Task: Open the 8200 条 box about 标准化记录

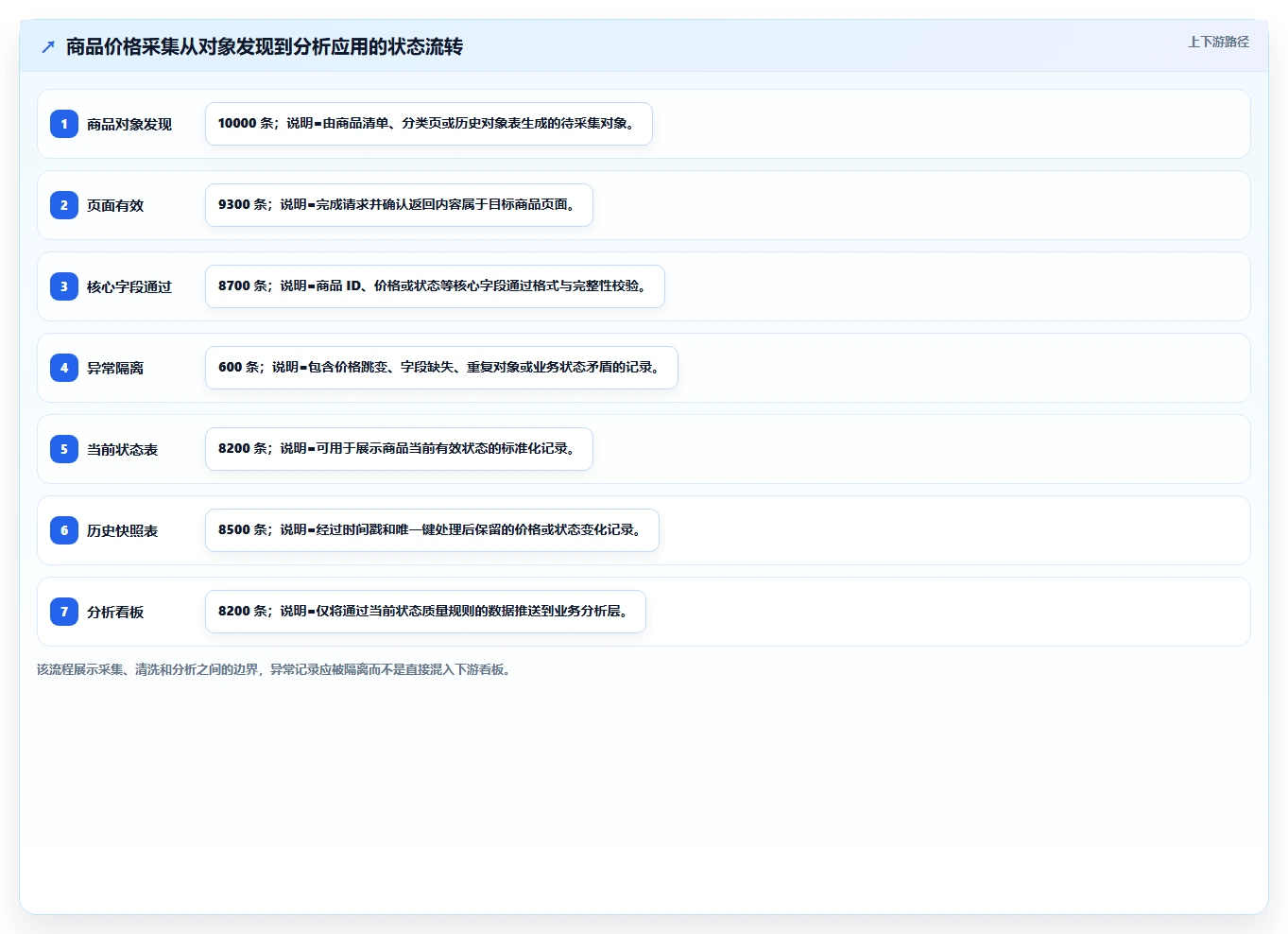Action: (x=399, y=449)
